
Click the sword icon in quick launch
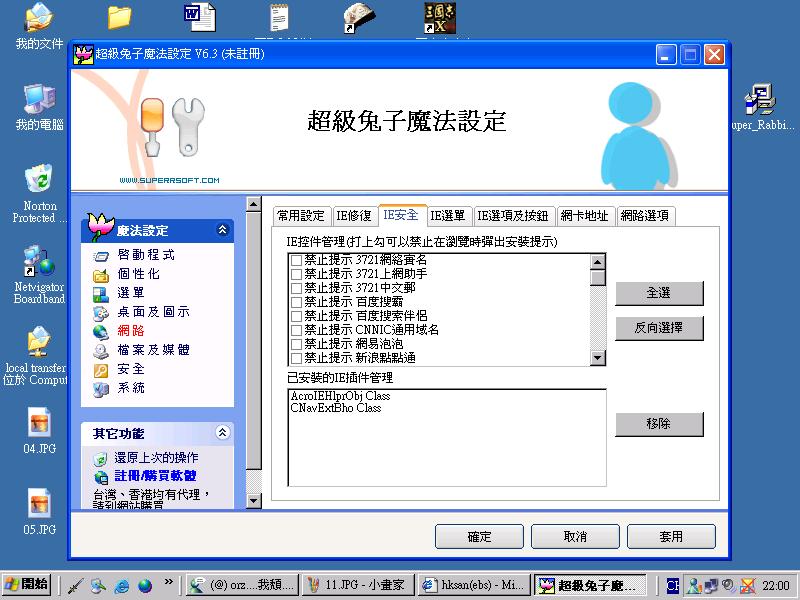tap(76, 586)
